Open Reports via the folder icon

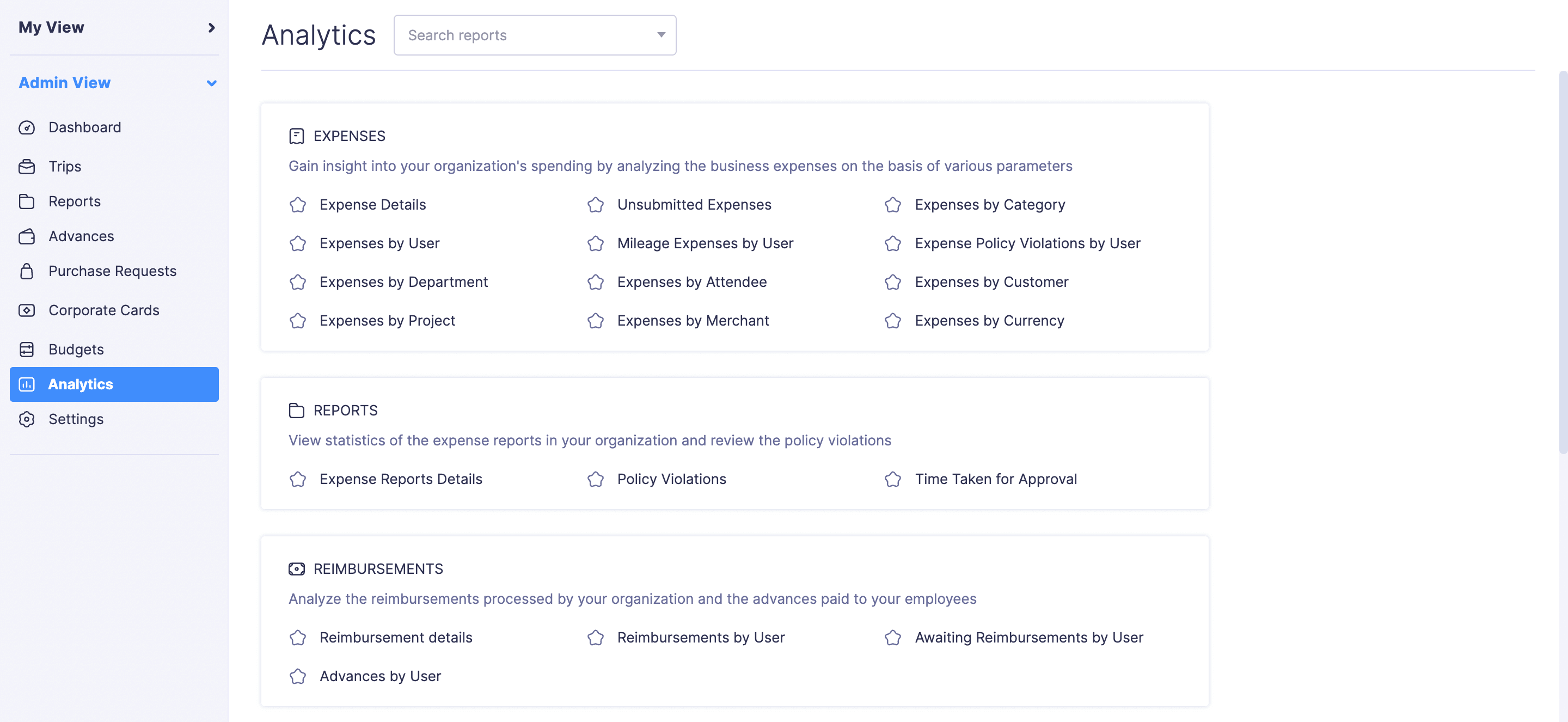(27, 201)
